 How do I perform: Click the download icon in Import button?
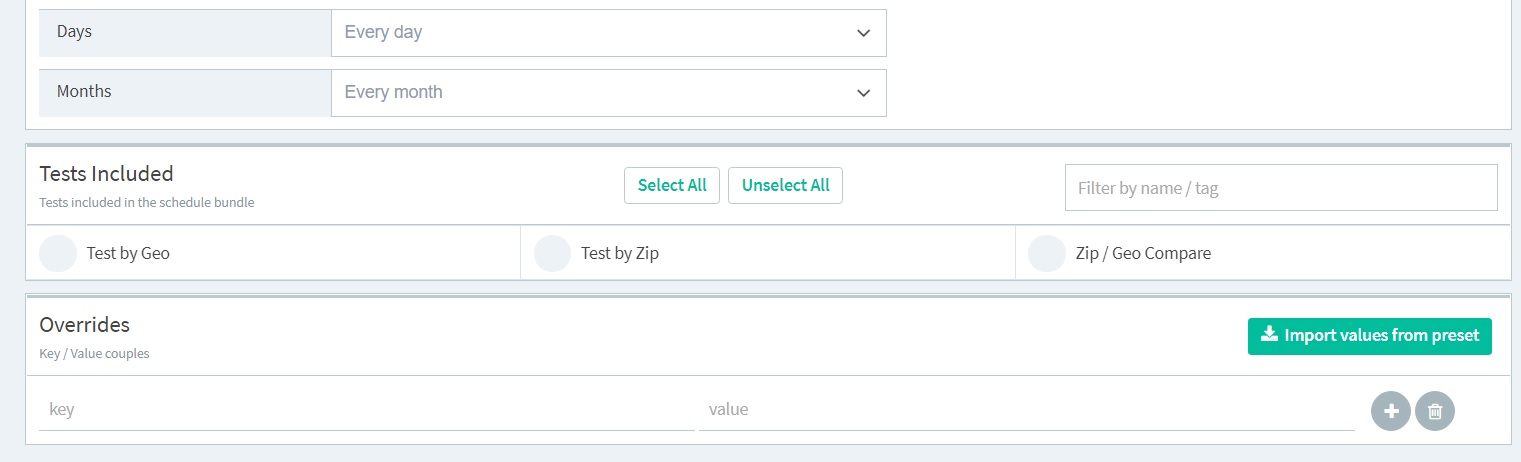[x=1269, y=335]
